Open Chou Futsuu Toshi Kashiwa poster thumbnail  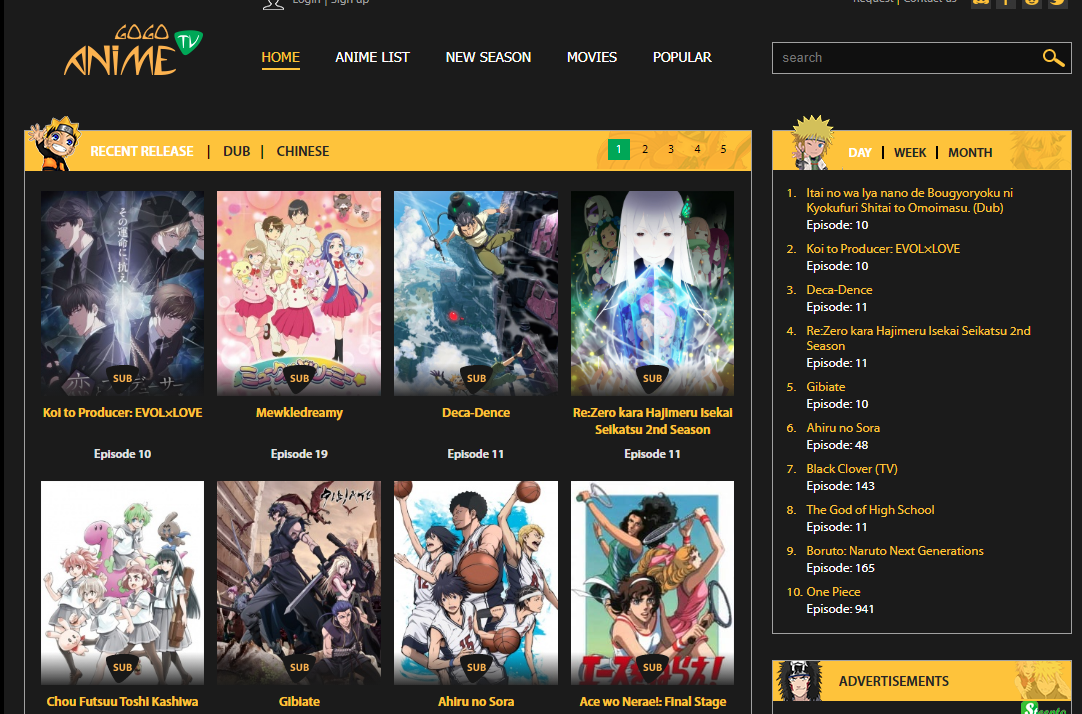click(x=122, y=583)
